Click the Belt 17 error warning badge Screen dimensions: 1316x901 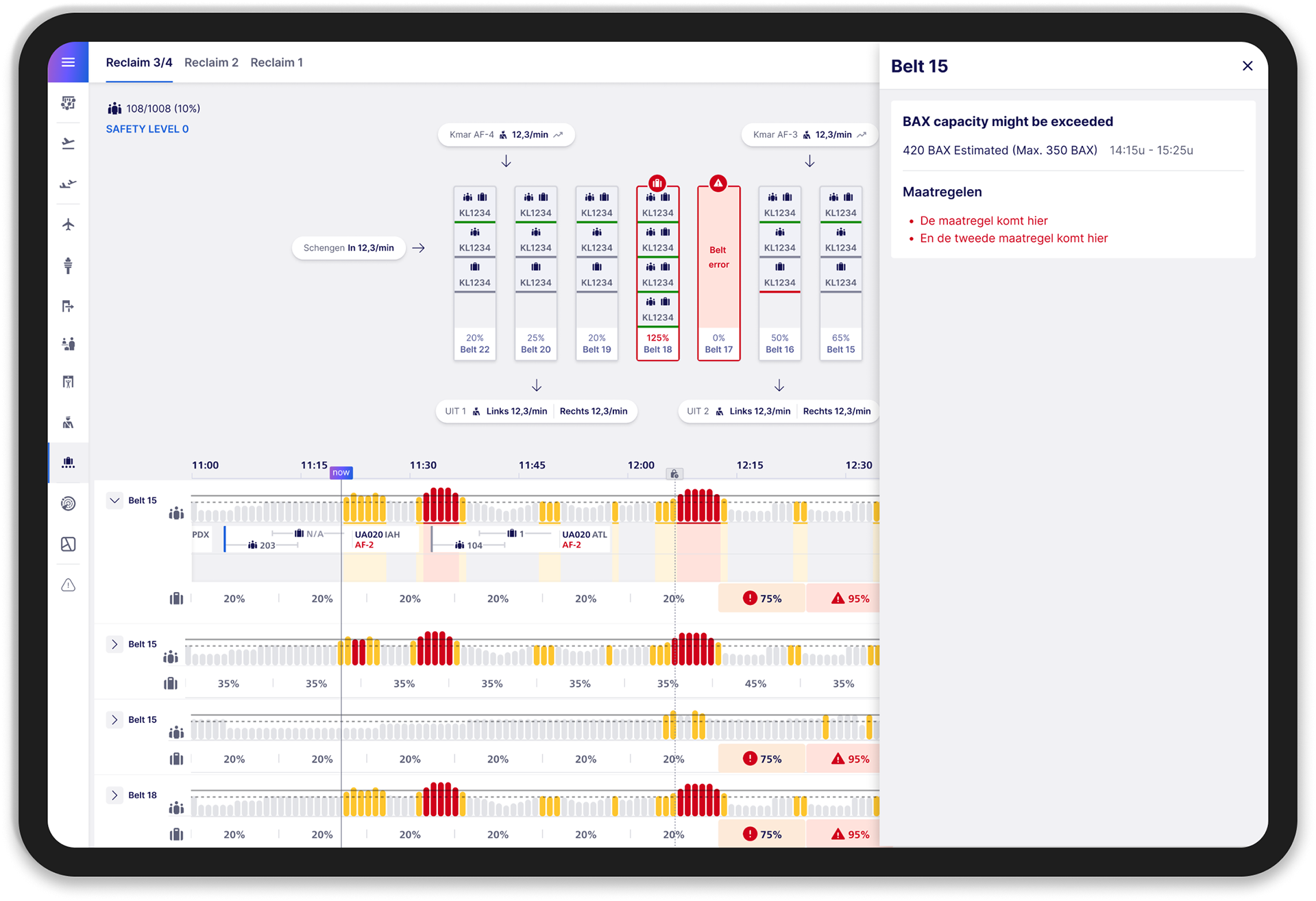718,183
